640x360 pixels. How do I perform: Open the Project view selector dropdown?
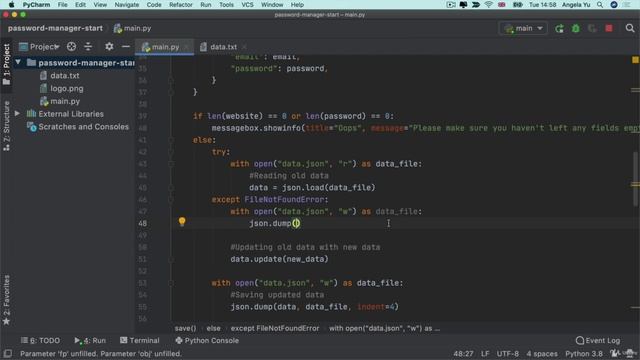pos(40,47)
